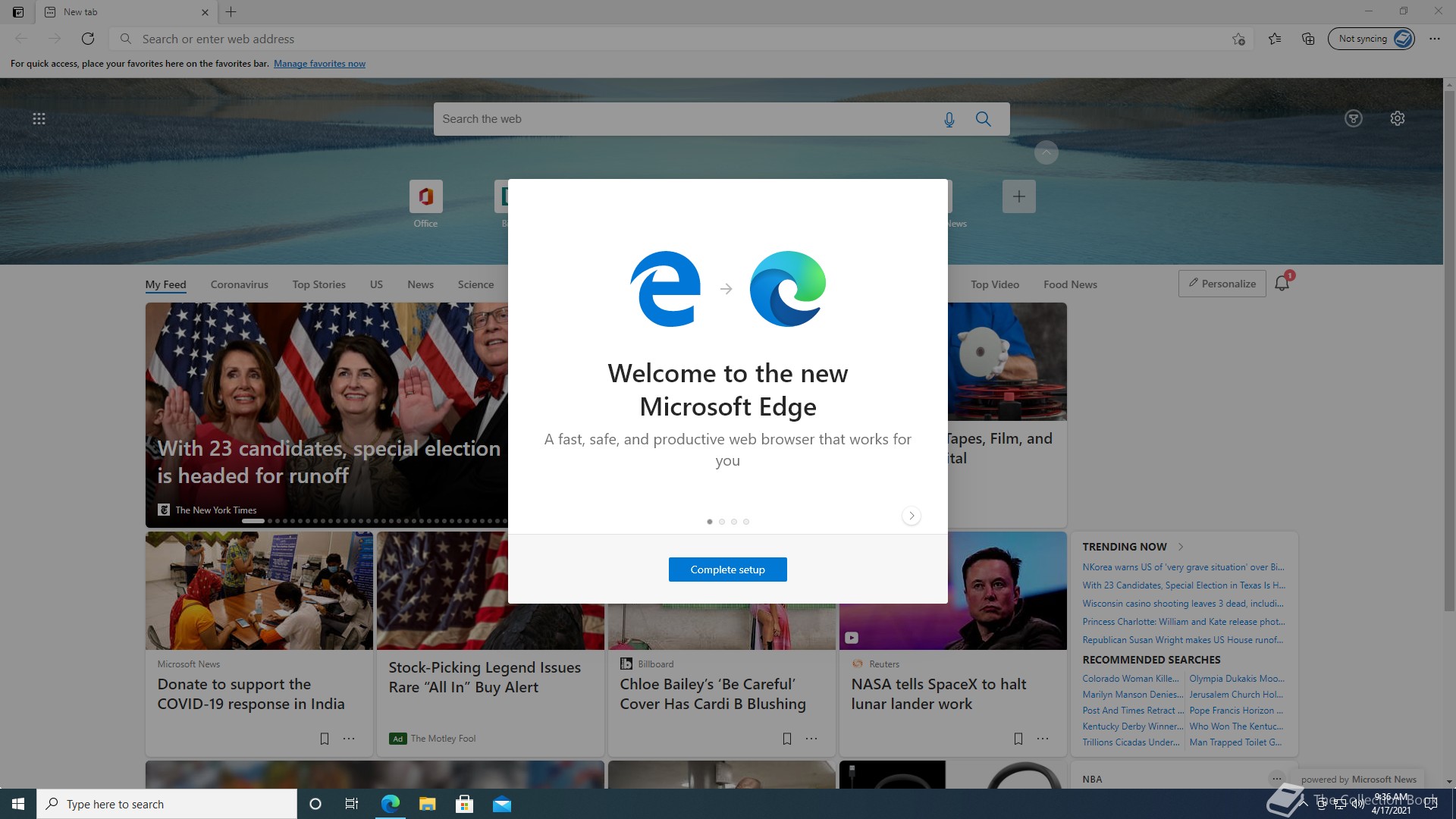This screenshot has width=1456, height=819.
Task: Close the New tab tab
Action: (205, 12)
